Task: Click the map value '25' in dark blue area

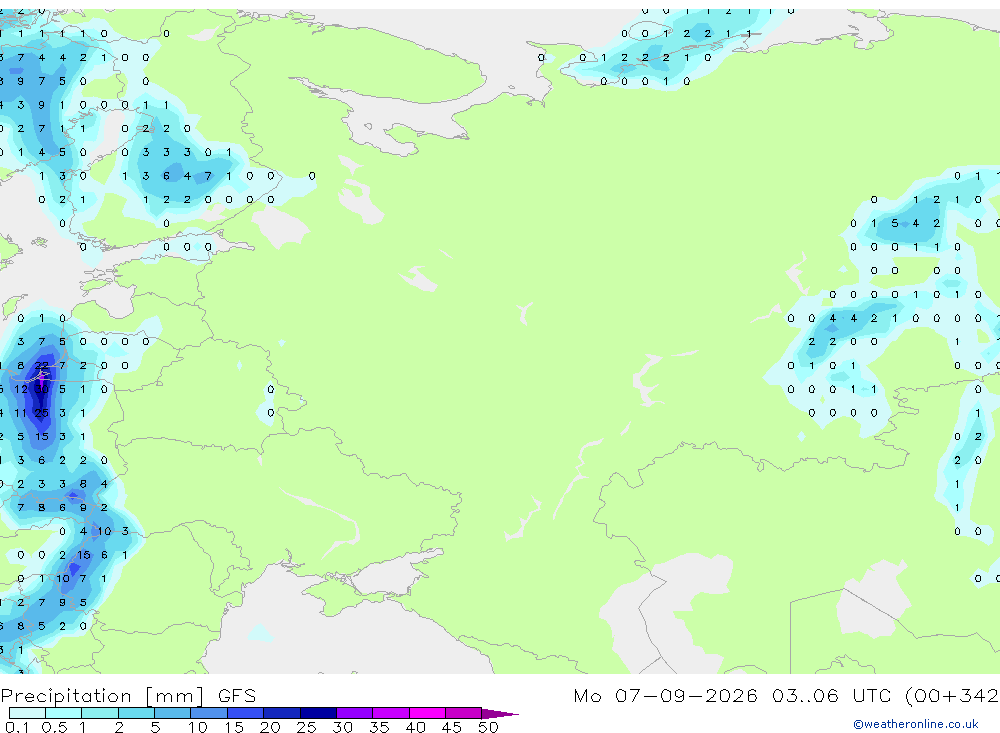Action: 41,413
